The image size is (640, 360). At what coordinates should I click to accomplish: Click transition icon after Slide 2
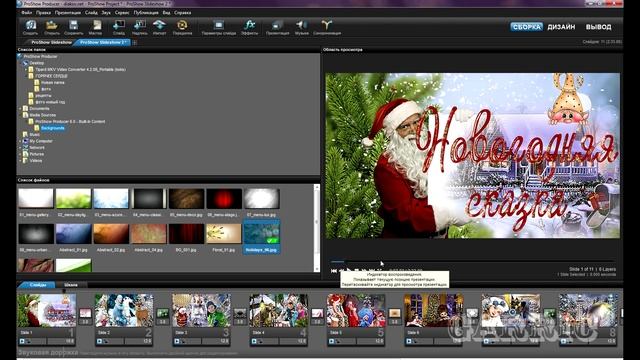click(162, 313)
